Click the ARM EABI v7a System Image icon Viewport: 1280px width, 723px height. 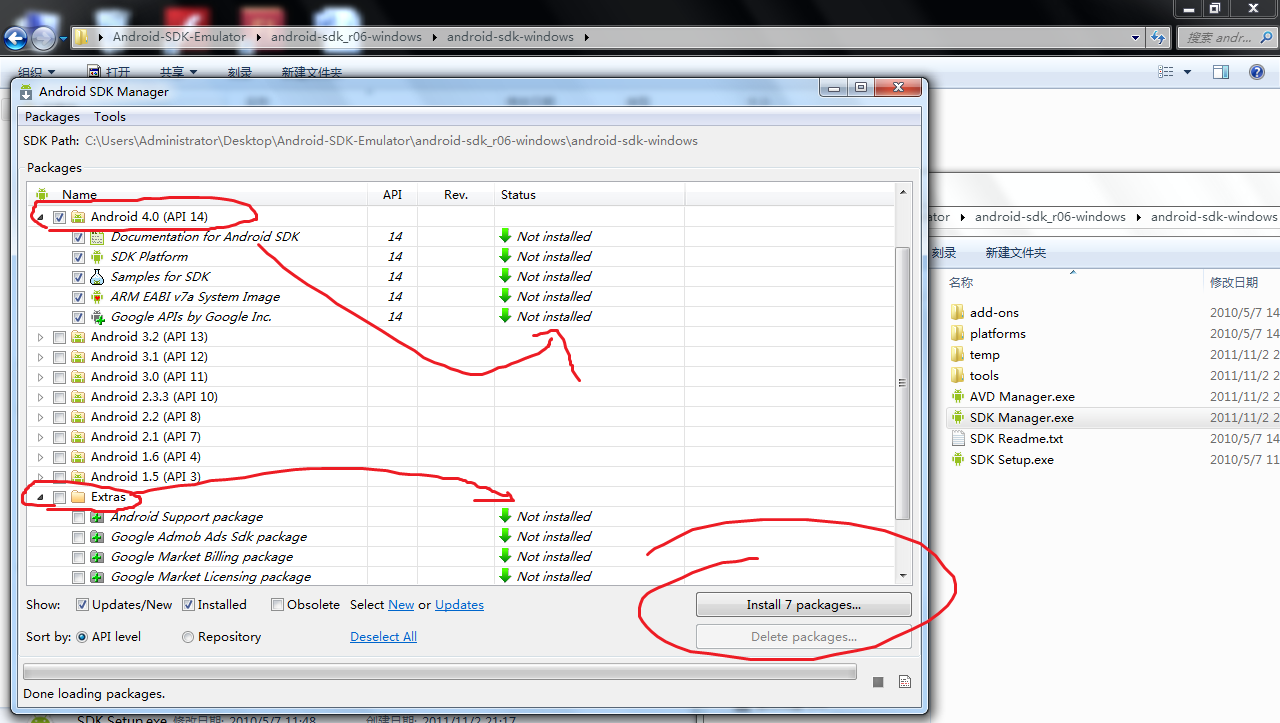(97, 297)
